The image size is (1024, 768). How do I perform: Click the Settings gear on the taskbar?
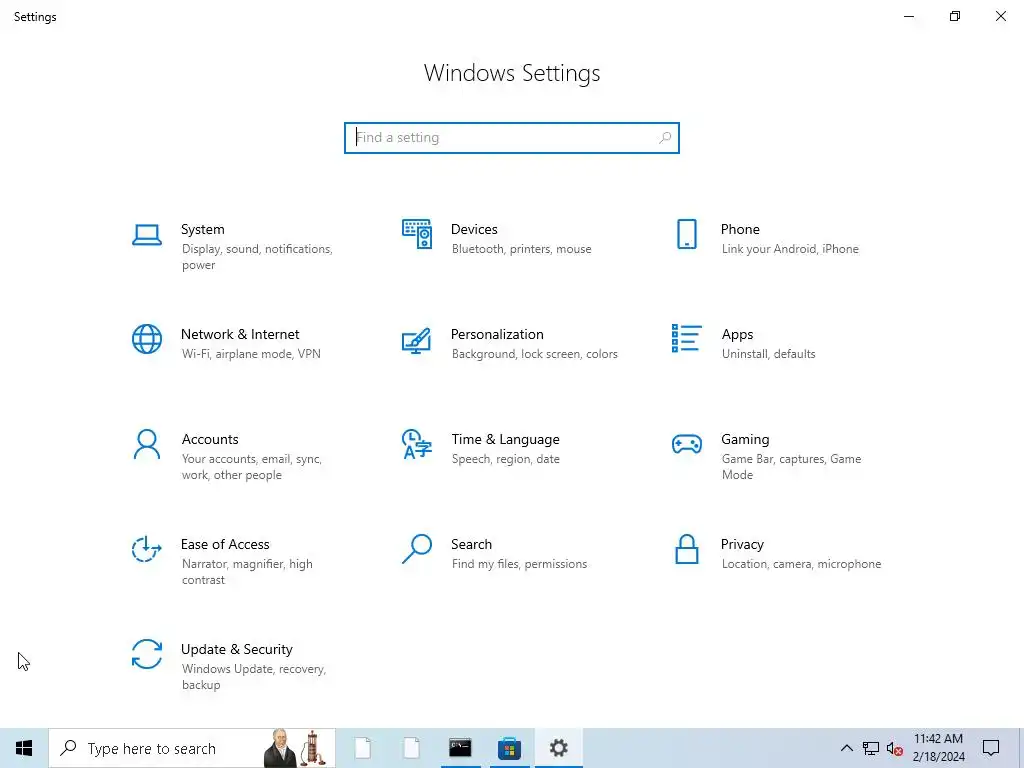click(x=558, y=748)
